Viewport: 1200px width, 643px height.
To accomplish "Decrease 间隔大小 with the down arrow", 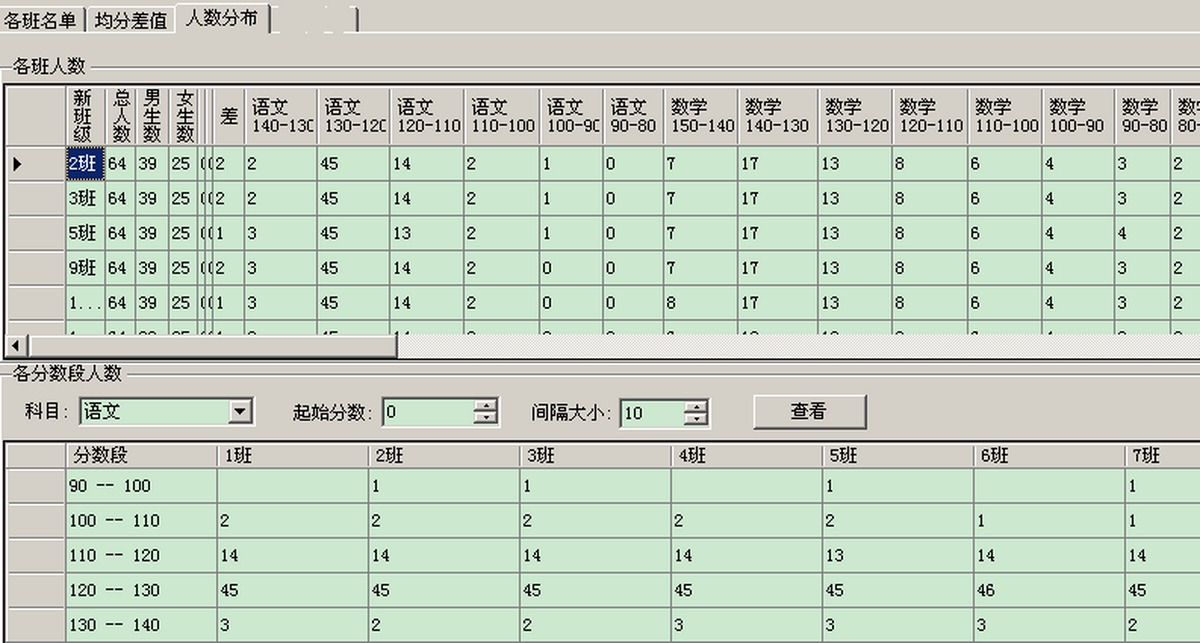I will point(697,417).
